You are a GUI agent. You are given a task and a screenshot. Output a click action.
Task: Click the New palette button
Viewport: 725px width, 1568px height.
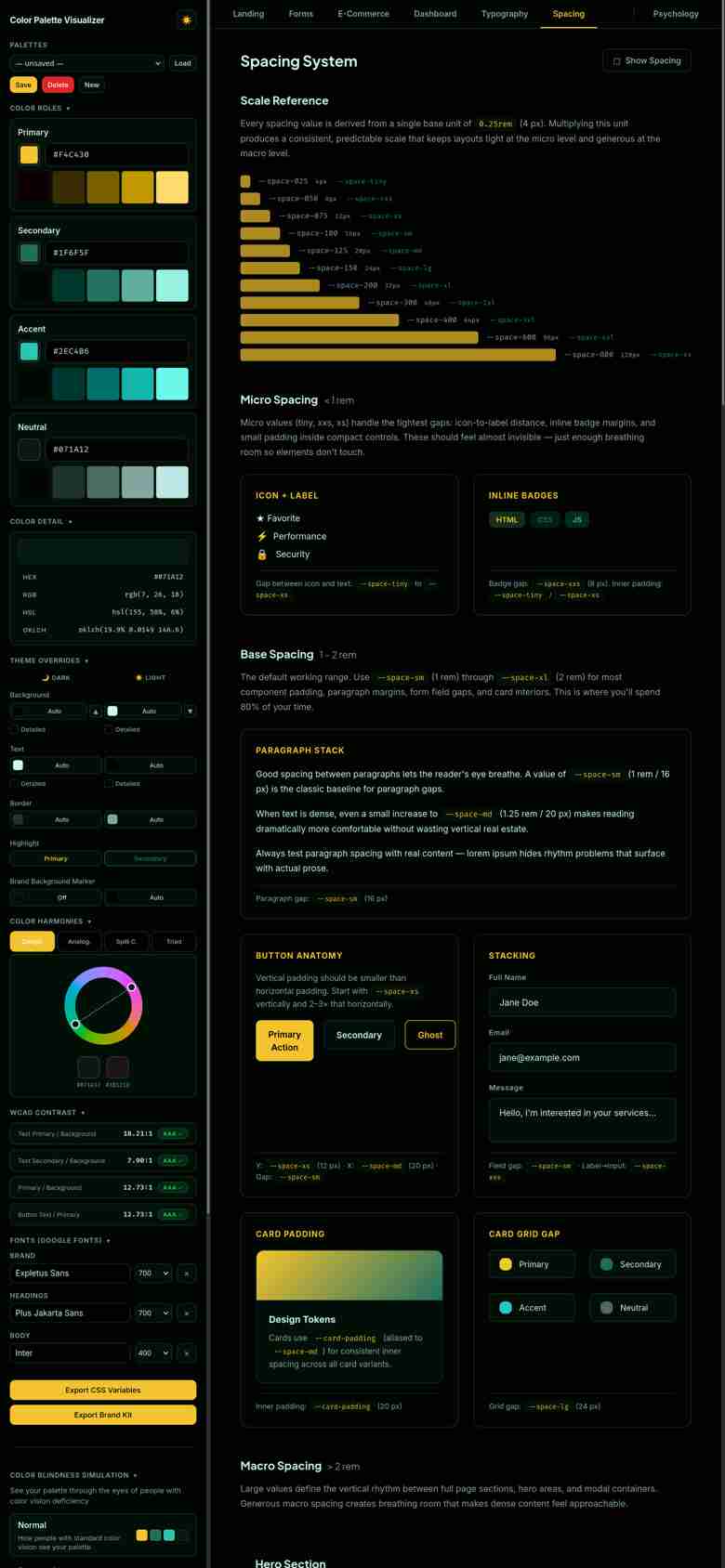(91, 85)
